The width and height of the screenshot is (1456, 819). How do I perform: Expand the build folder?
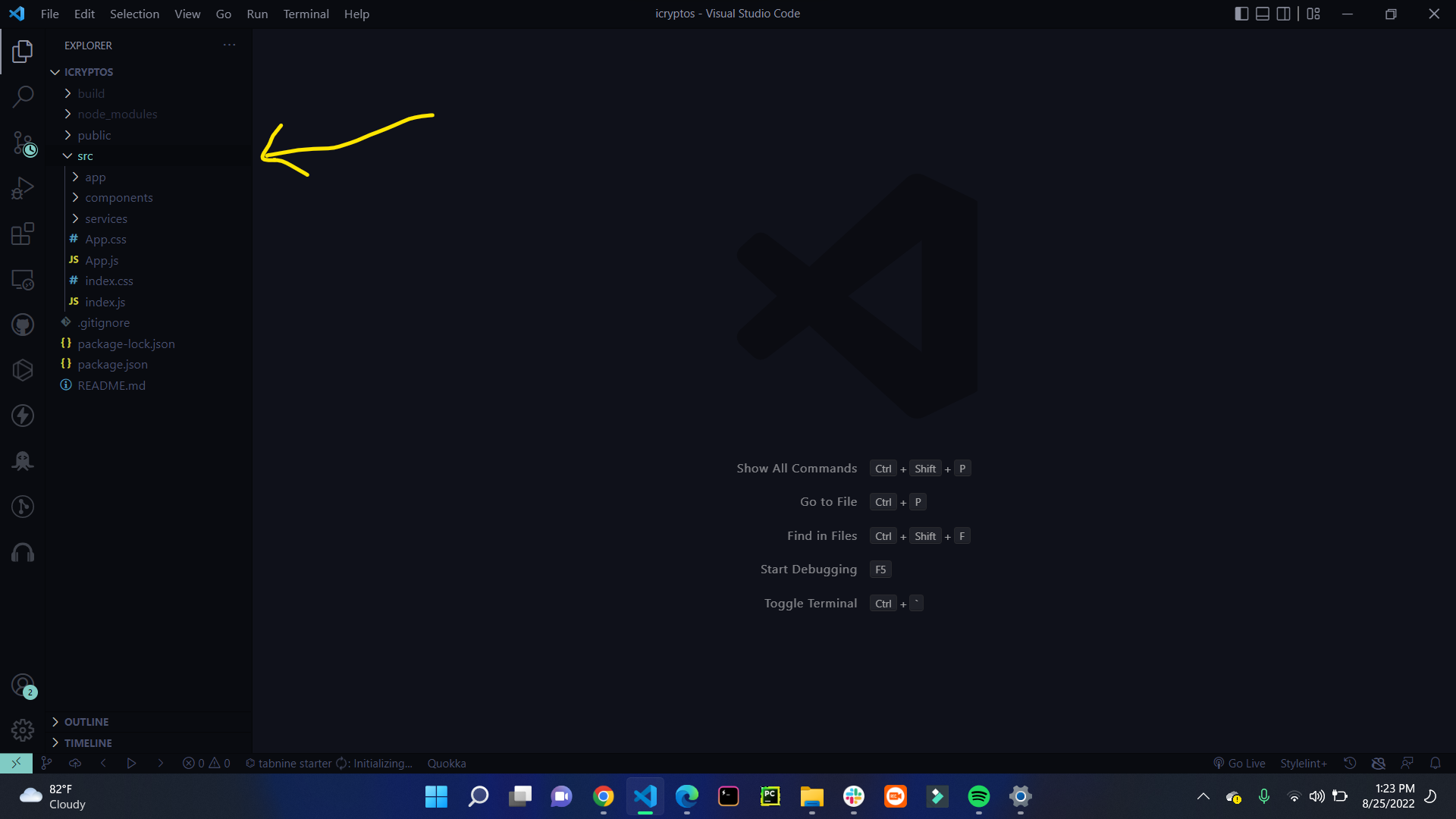pyautogui.click(x=91, y=93)
